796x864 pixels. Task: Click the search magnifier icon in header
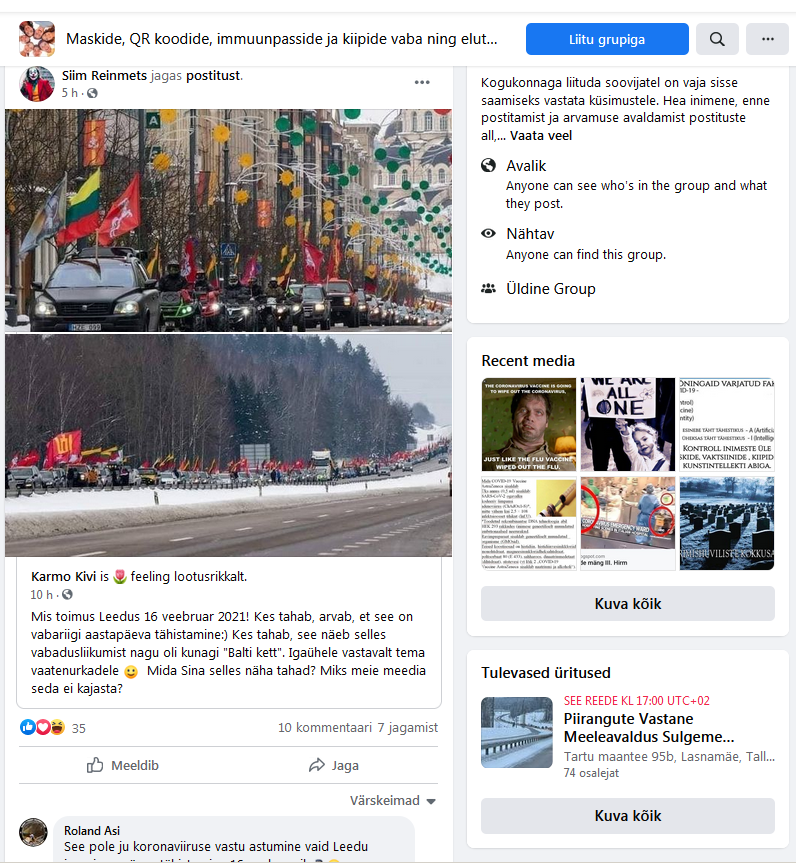(717, 39)
